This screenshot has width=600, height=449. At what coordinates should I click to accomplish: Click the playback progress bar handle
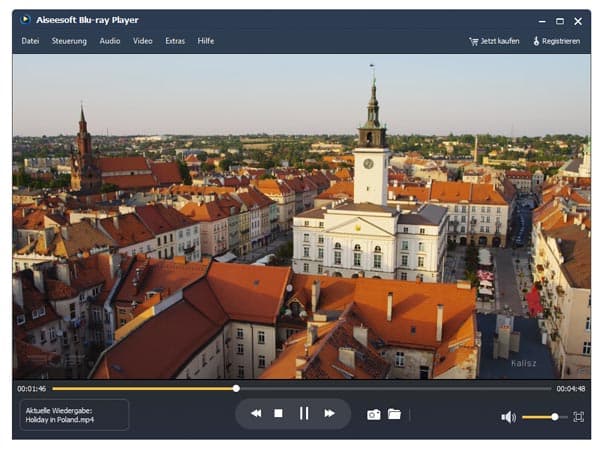point(236,389)
